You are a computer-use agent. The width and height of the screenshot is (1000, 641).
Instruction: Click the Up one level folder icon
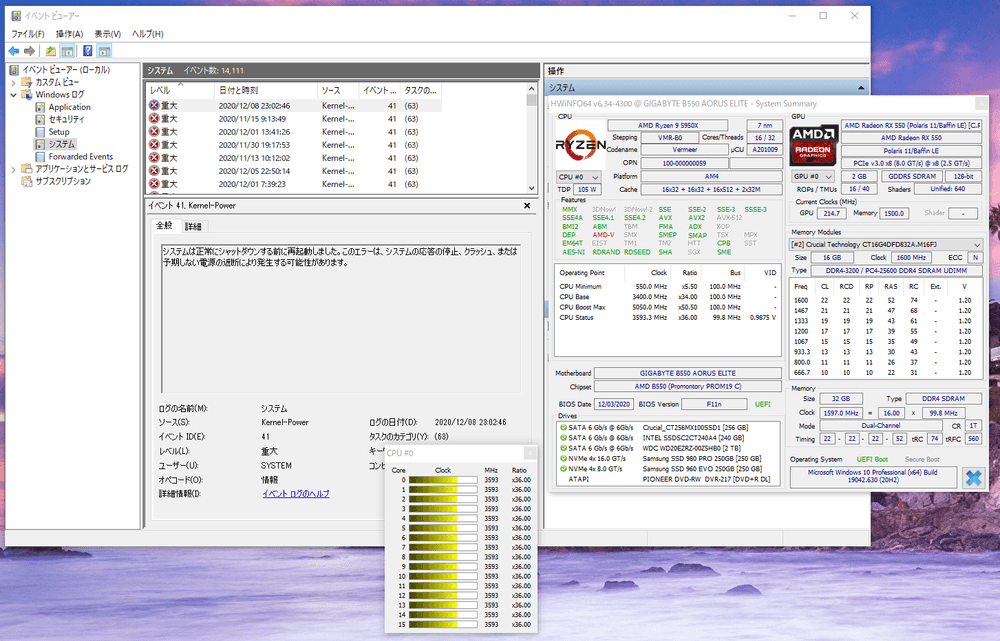(x=51, y=51)
